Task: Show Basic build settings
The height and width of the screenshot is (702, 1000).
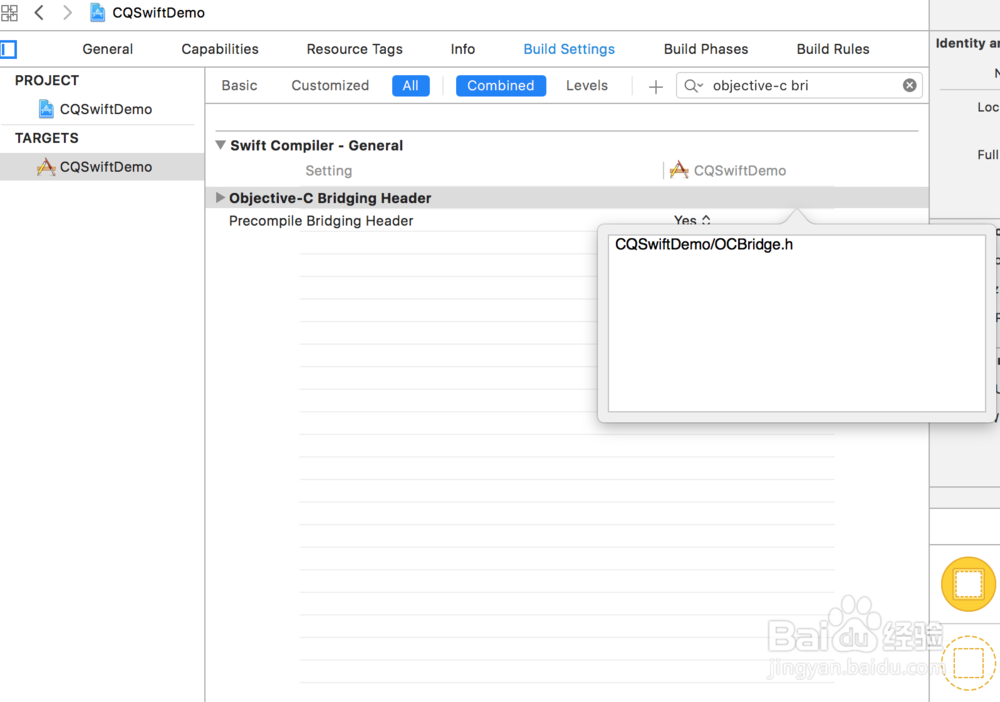Action: pos(240,85)
